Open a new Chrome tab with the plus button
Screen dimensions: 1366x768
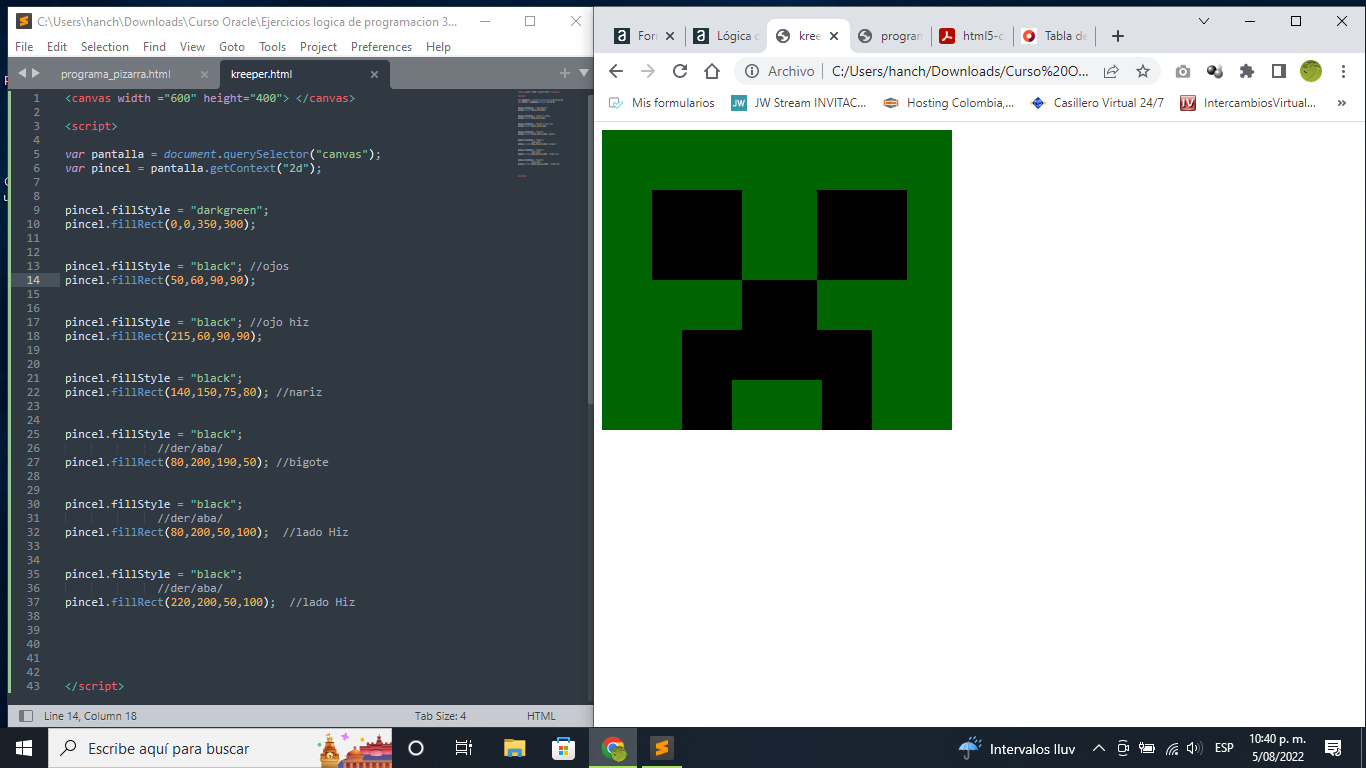coord(1118,36)
